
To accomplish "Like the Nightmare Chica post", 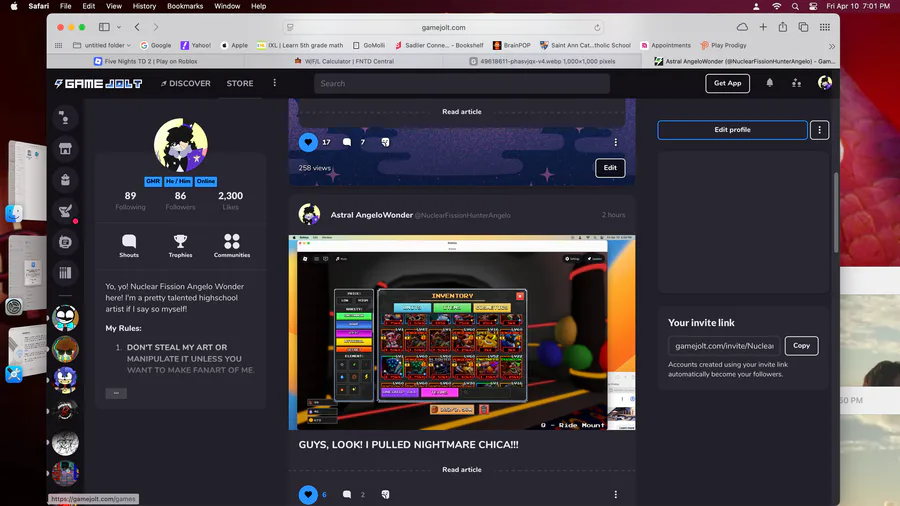I will pos(308,494).
